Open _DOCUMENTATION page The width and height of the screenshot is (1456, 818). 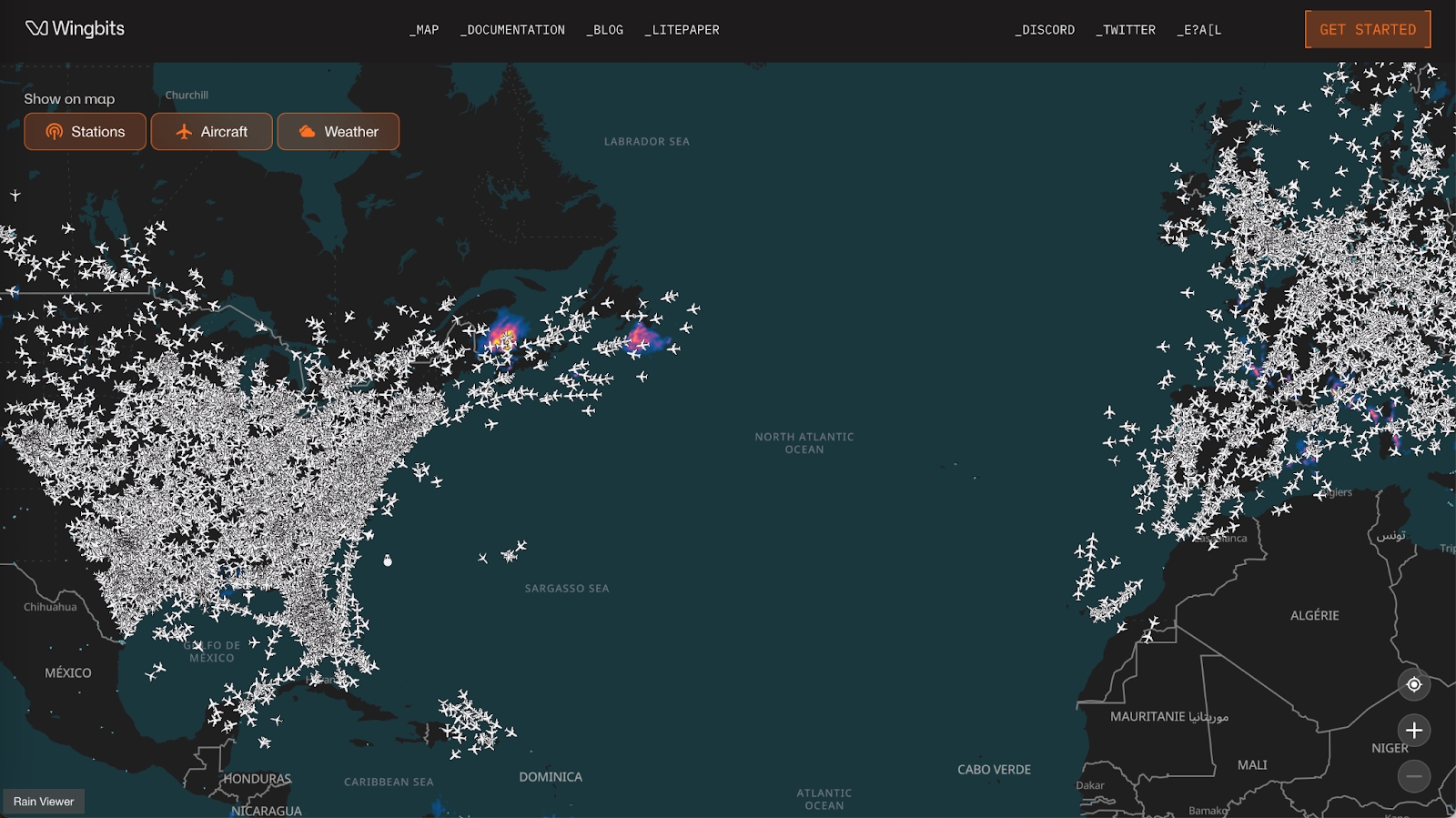click(x=512, y=30)
